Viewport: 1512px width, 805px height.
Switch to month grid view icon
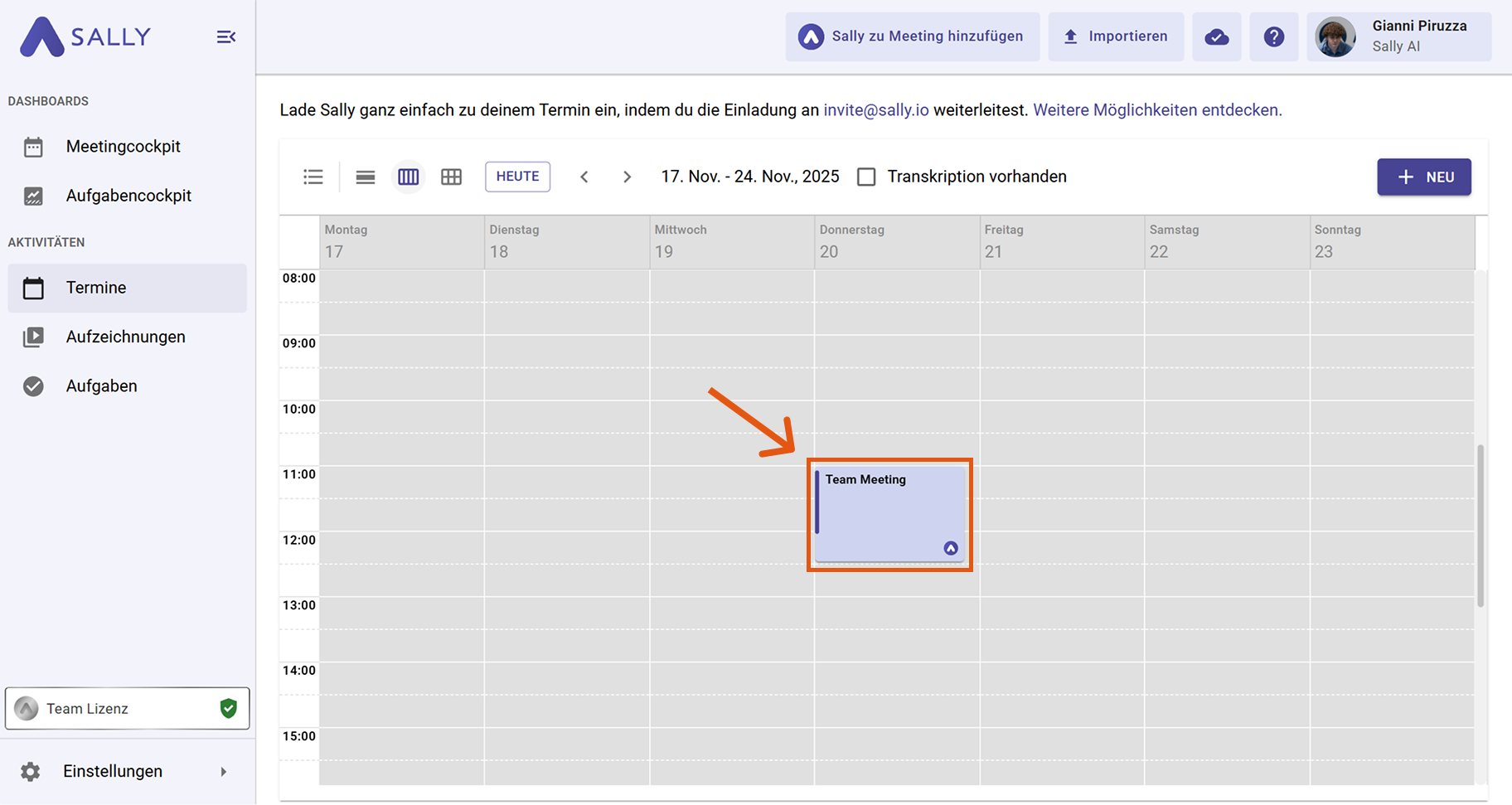coord(451,177)
